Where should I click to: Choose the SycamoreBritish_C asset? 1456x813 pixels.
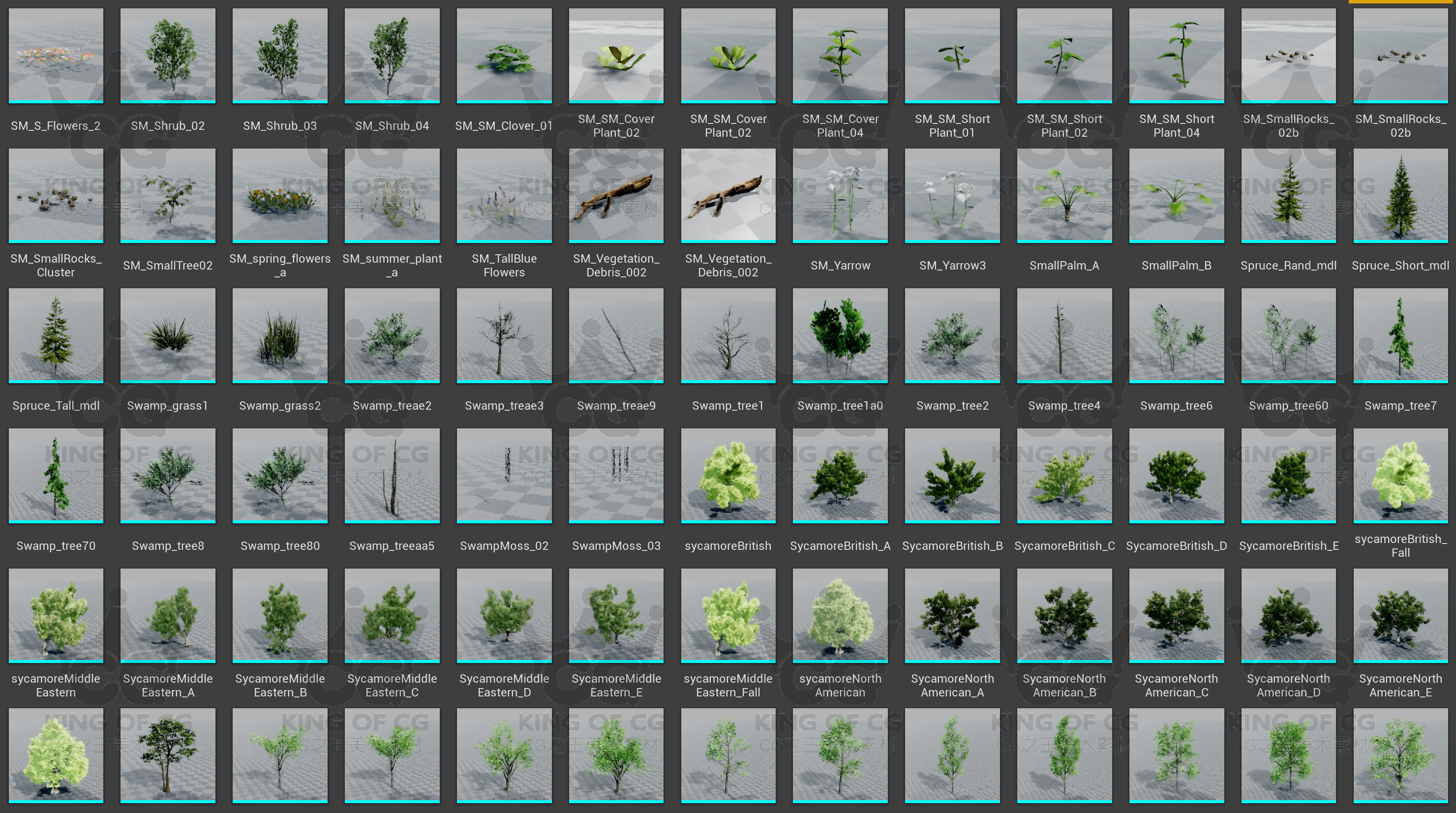tap(1064, 476)
